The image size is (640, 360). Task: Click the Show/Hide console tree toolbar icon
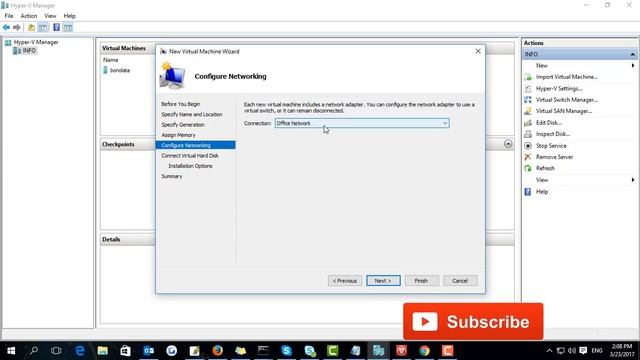click(x=43, y=28)
